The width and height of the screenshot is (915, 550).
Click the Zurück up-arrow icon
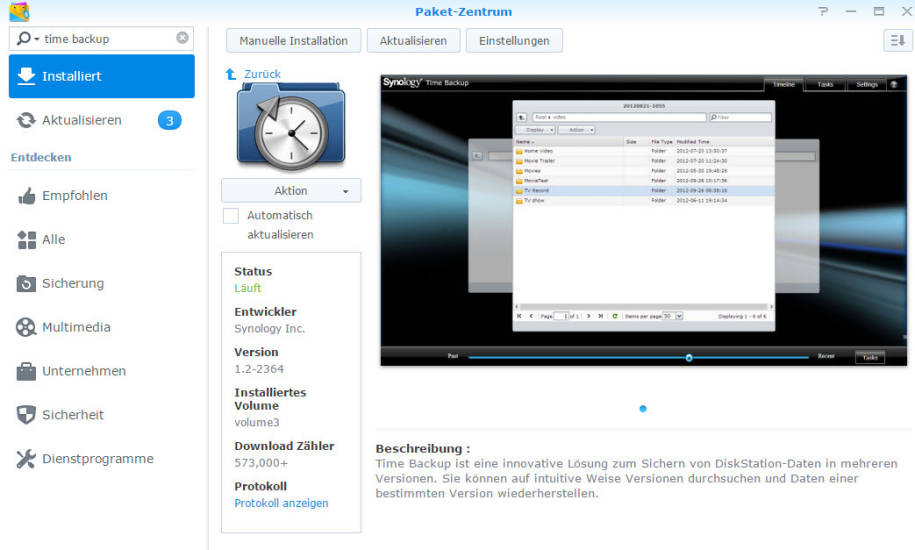pos(231,74)
